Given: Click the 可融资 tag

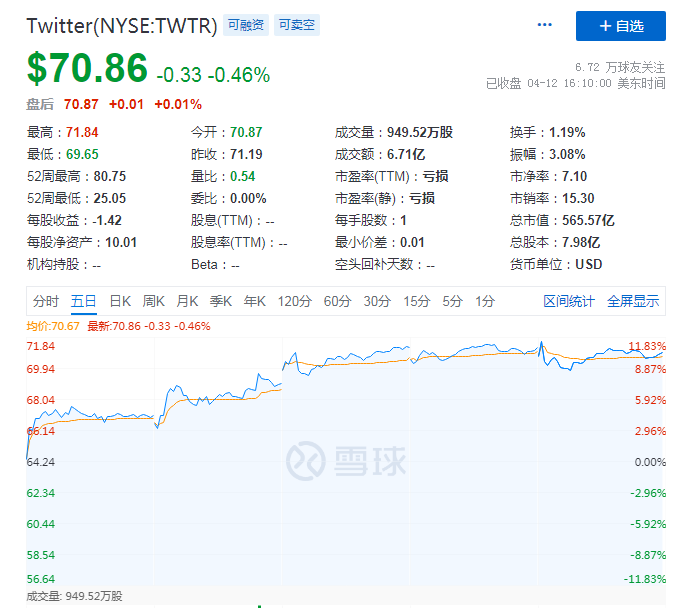Looking at the screenshot, I should [246, 26].
